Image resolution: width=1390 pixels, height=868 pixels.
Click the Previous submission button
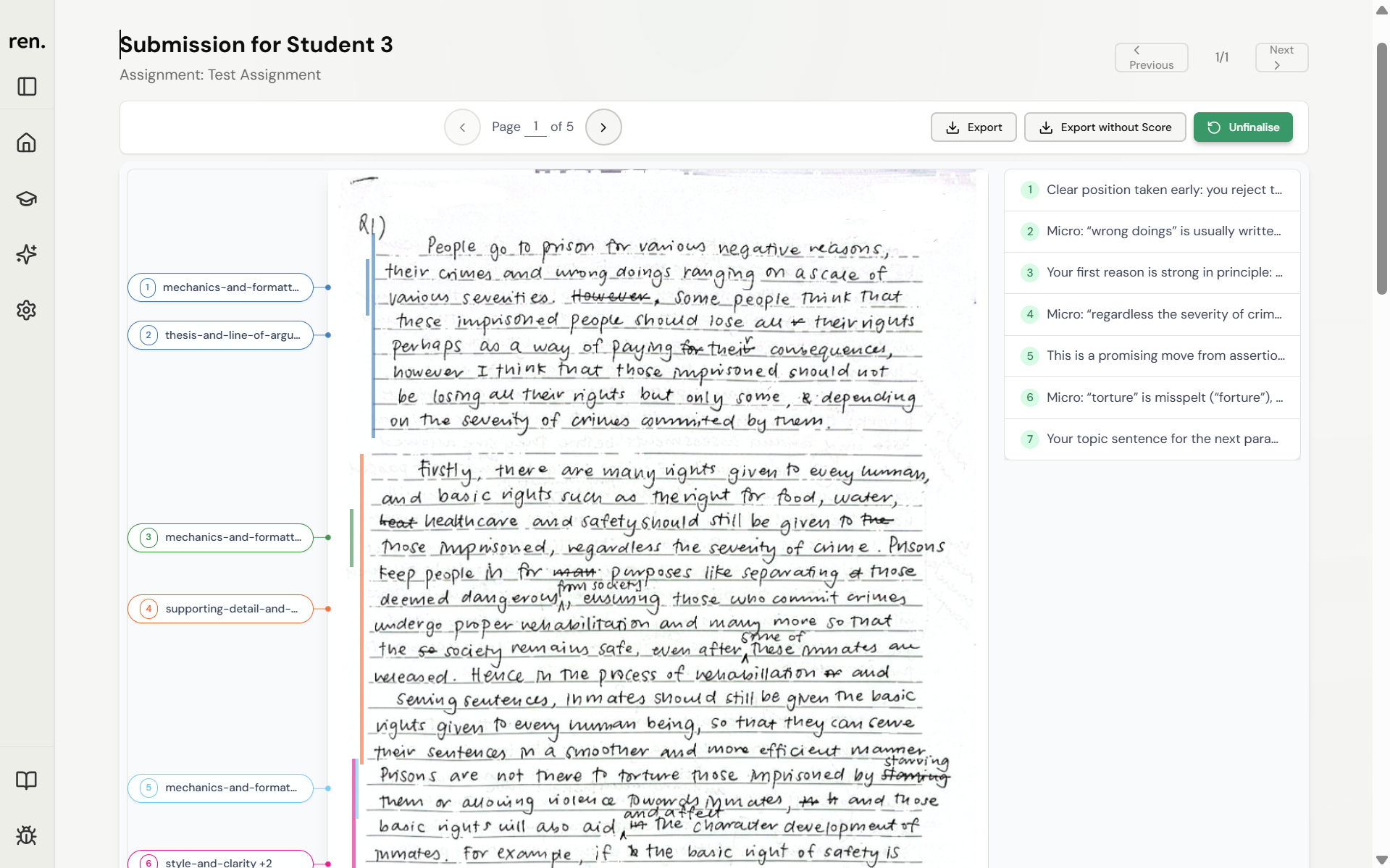[x=1151, y=57]
